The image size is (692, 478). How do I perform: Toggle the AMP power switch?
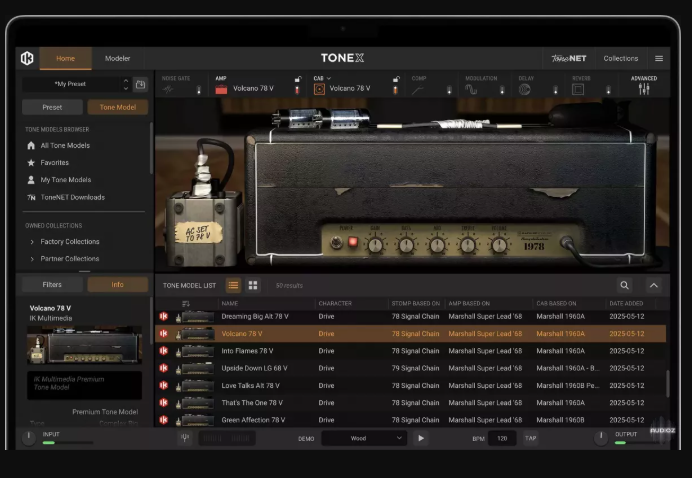click(x=297, y=90)
